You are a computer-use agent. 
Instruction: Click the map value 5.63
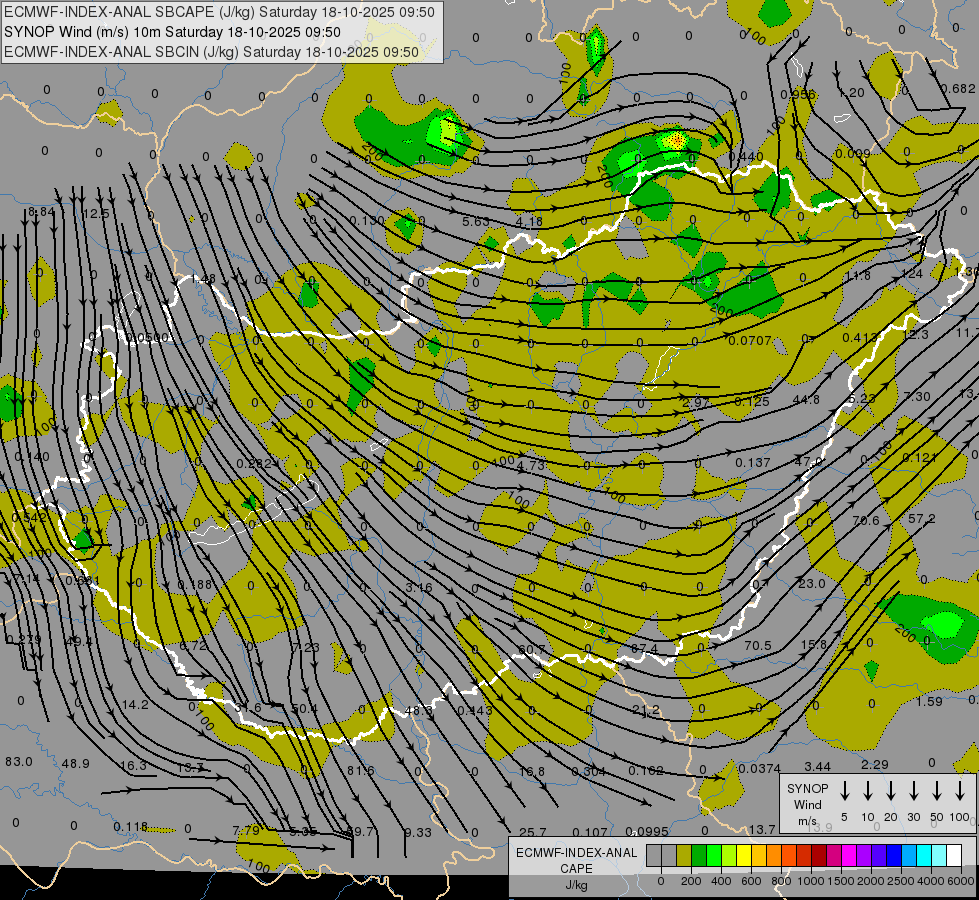tap(476, 221)
